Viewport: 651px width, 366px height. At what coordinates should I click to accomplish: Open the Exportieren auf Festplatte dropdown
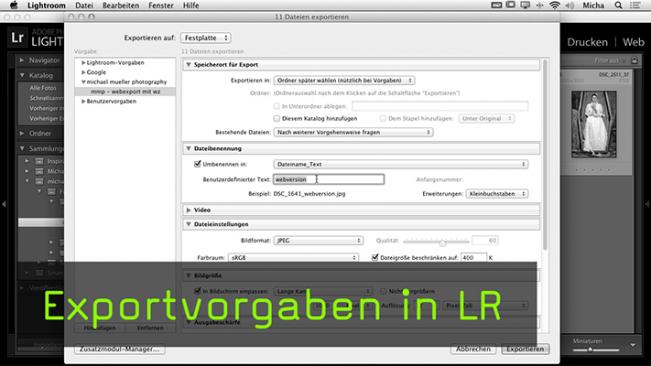coord(206,38)
